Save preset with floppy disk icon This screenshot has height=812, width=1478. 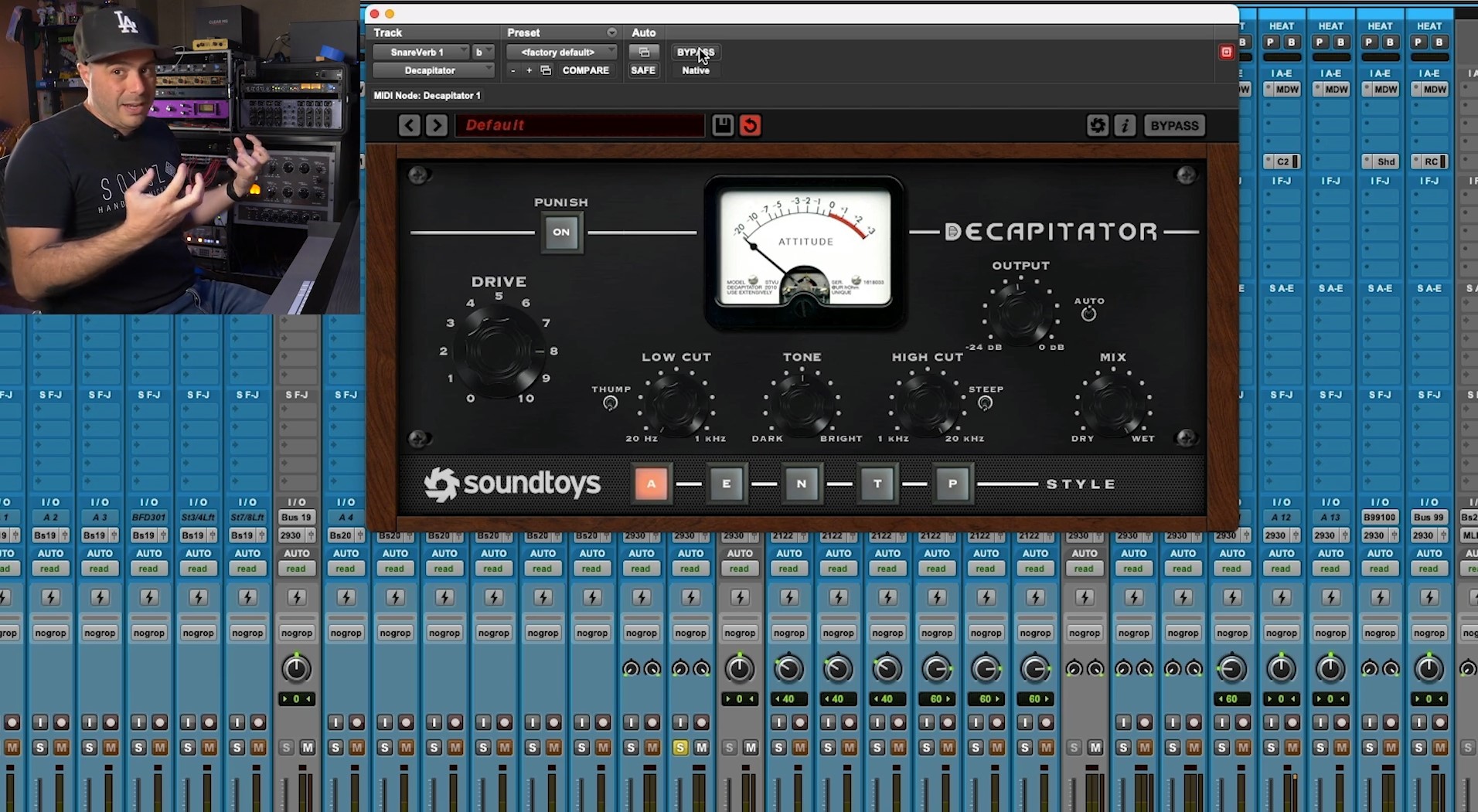click(723, 125)
